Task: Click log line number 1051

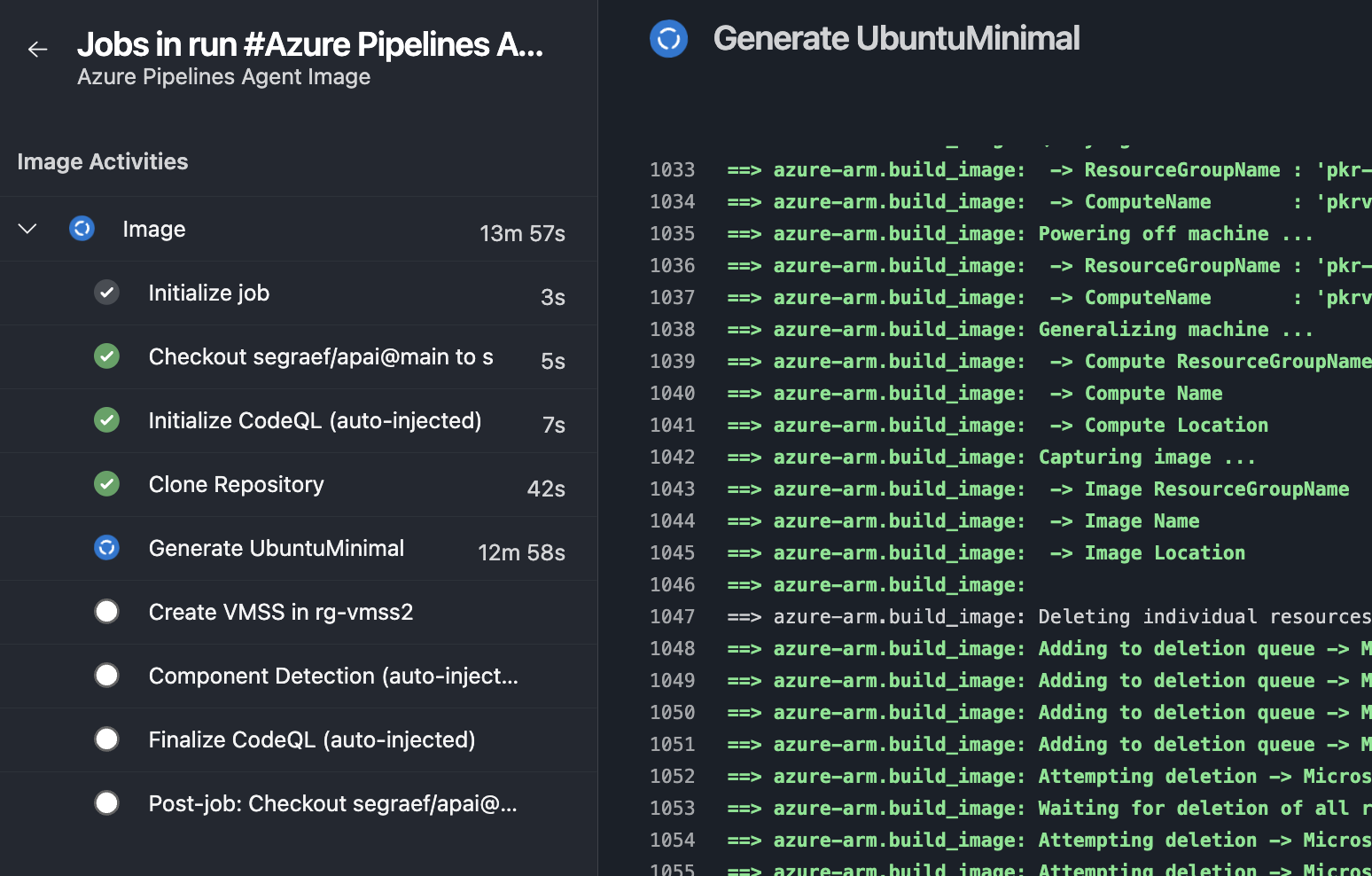Action: click(672, 745)
